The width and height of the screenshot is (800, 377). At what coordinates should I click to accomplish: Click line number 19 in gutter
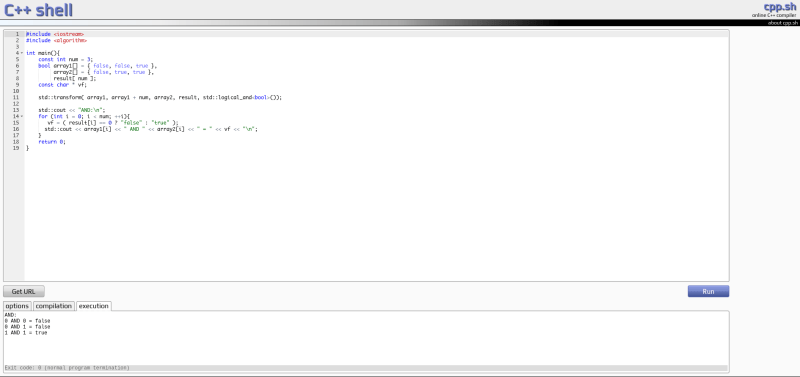tap(16, 148)
